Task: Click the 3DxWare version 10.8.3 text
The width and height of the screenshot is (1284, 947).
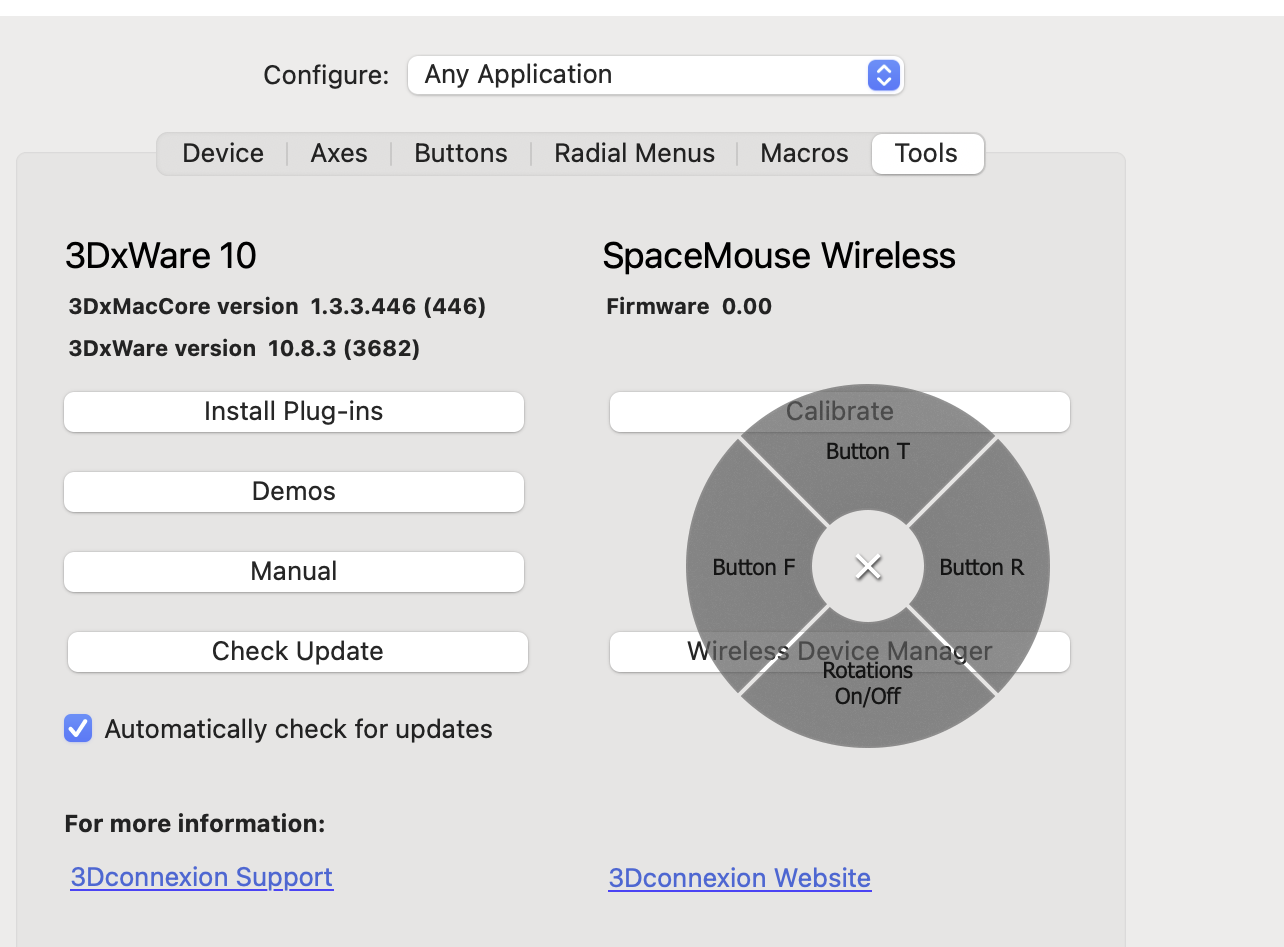Action: (244, 348)
